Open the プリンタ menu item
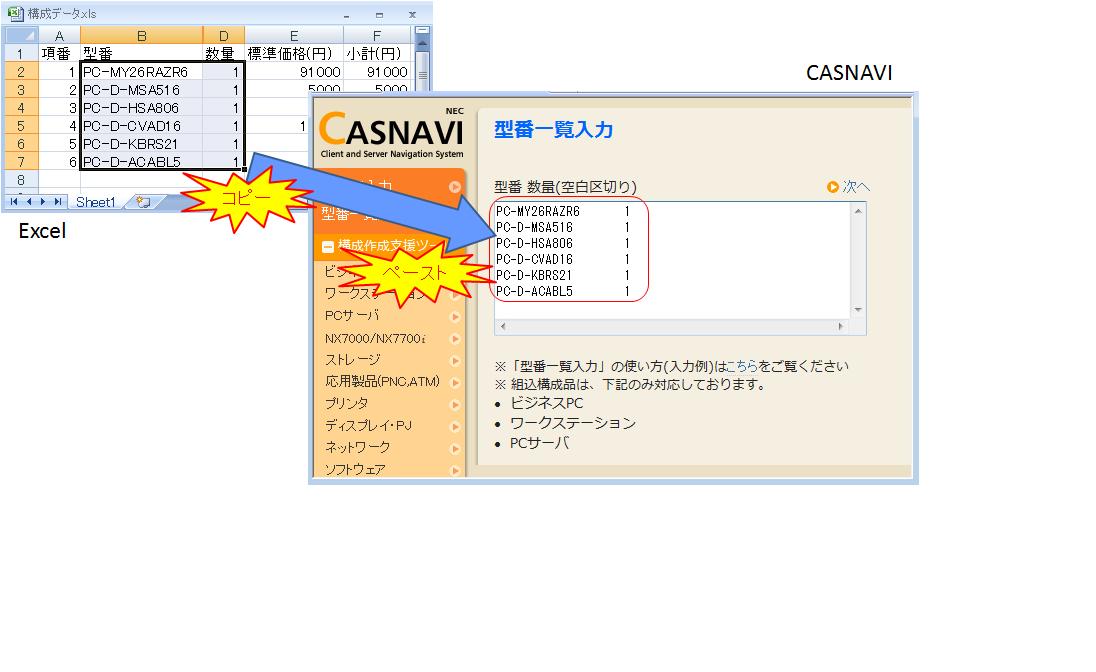The height and width of the screenshot is (672, 1096). pyautogui.click(x=347, y=403)
